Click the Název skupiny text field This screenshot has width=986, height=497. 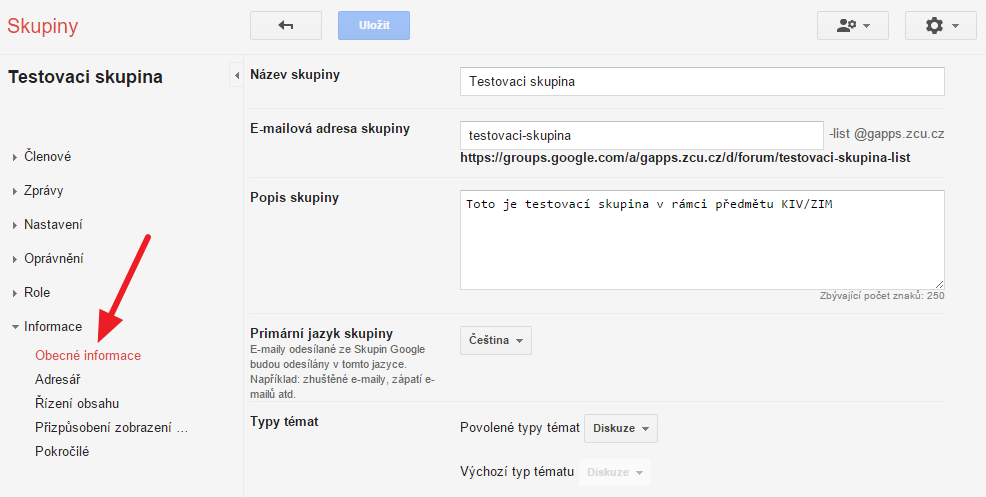point(702,82)
